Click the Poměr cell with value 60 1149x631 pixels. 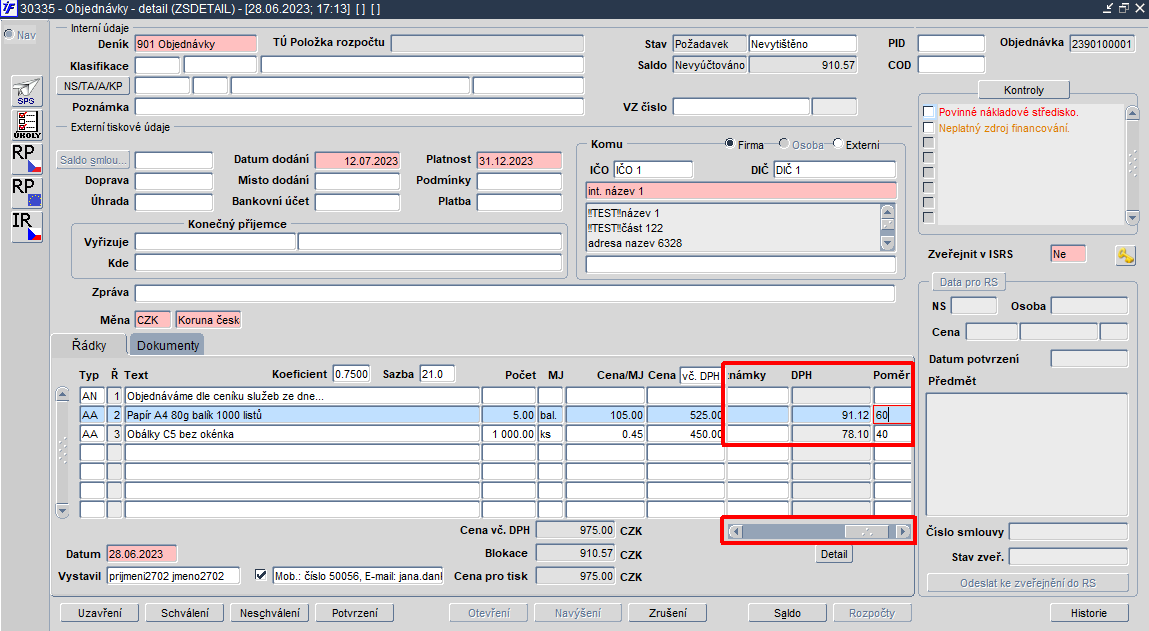click(893, 415)
